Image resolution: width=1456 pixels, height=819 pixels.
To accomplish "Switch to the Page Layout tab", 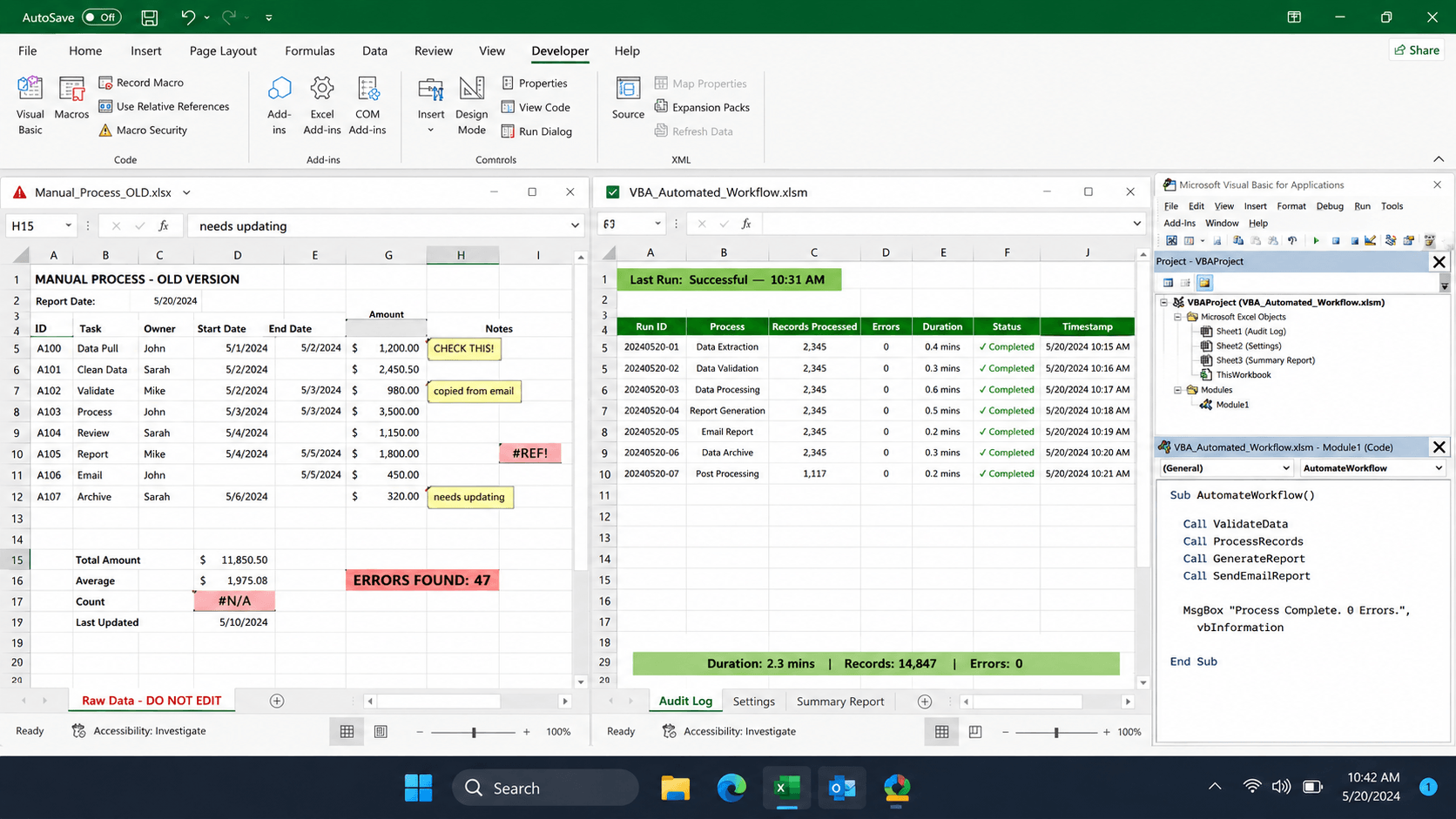I will coord(223,50).
